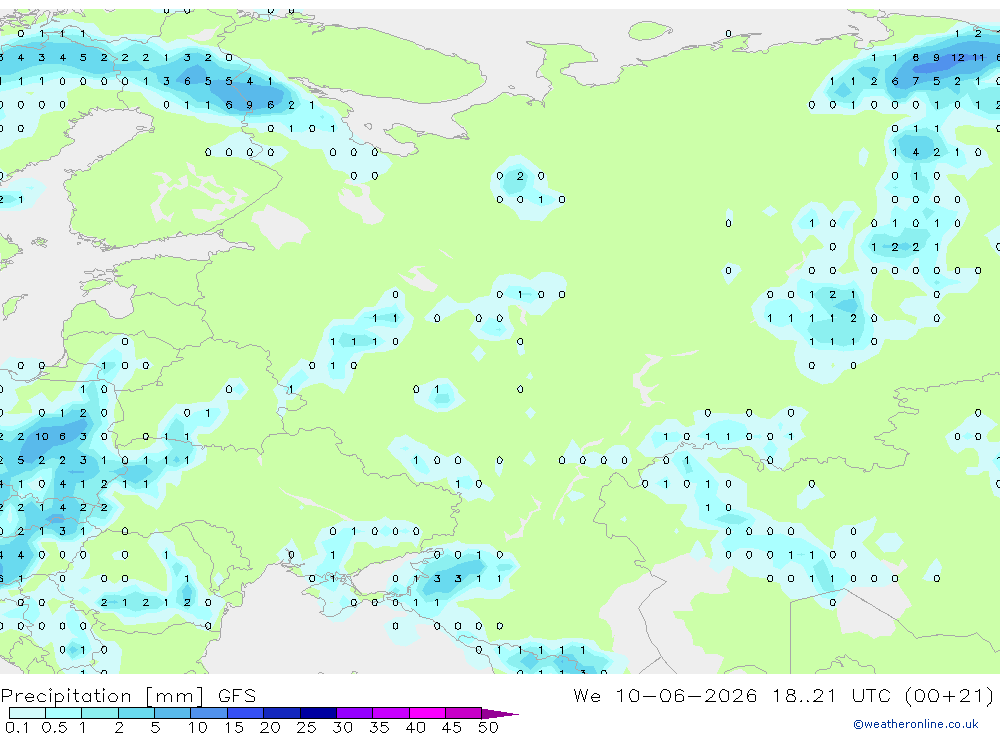Image resolution: width=1000 pixels, height=733 pixels.
Task: Click the legend arrow tip beyond 50
Action: click(x=501, y=714)
